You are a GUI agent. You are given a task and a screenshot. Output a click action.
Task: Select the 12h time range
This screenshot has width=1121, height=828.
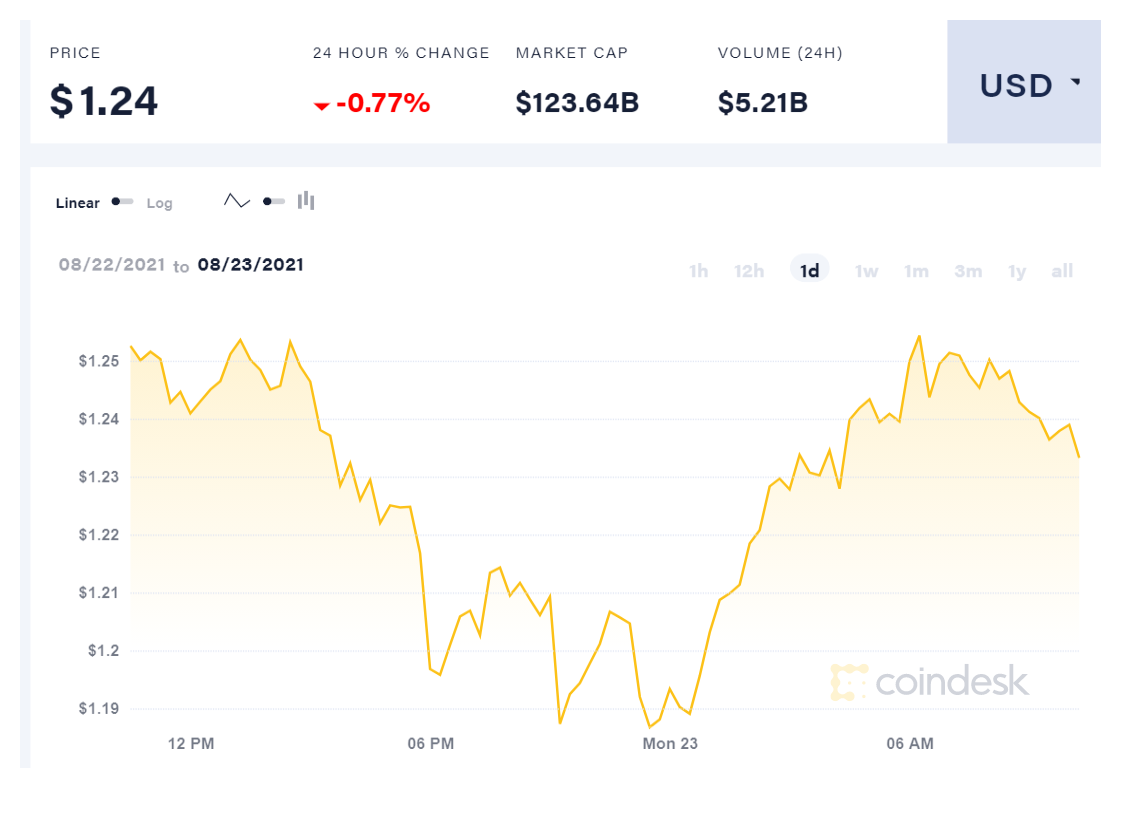coord(749,270)
